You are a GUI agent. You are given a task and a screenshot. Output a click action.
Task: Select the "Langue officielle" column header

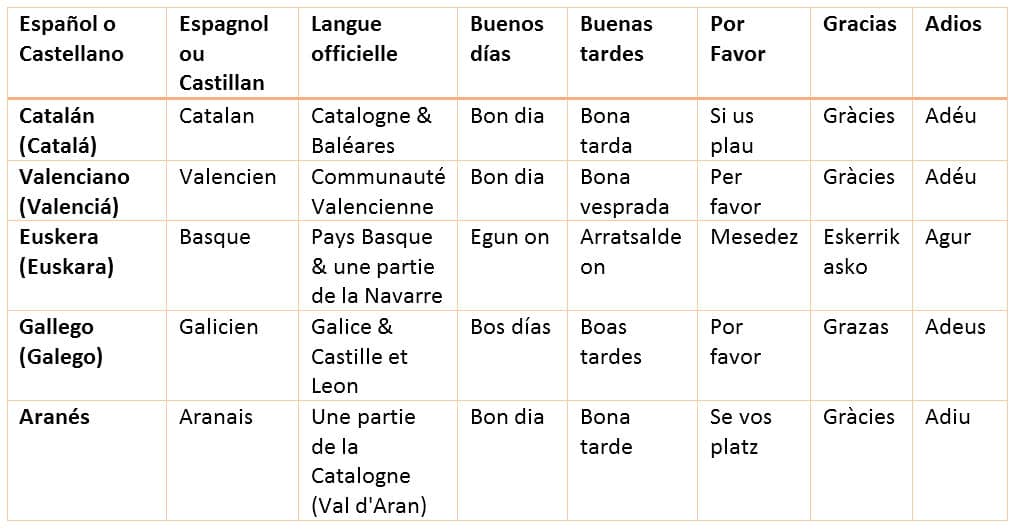(354, 39)
